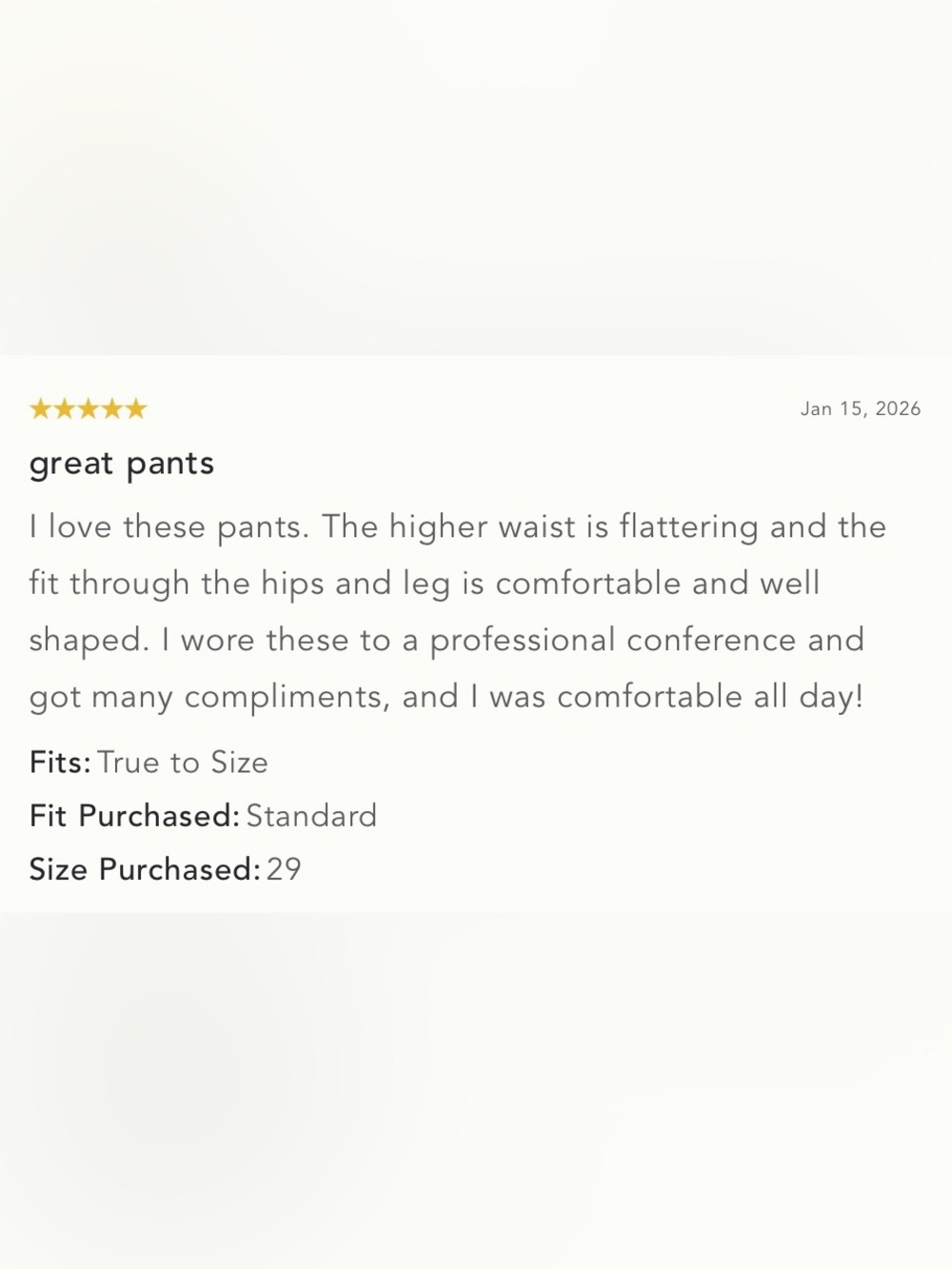
Task: Select the review title 'great pants'
Action: point(122,465)
